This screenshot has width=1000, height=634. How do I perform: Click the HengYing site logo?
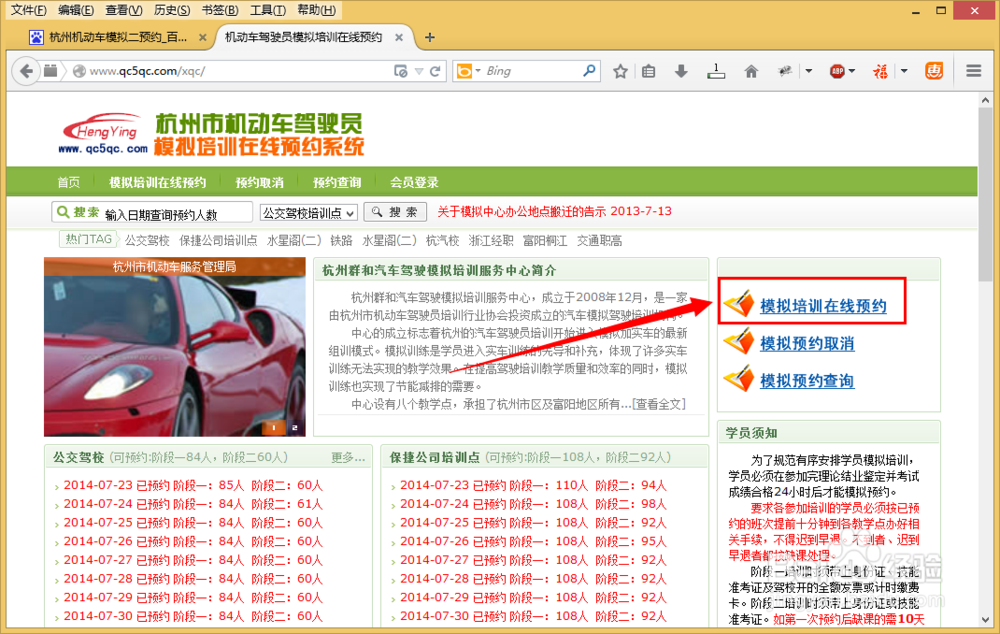tap(103, 133)
